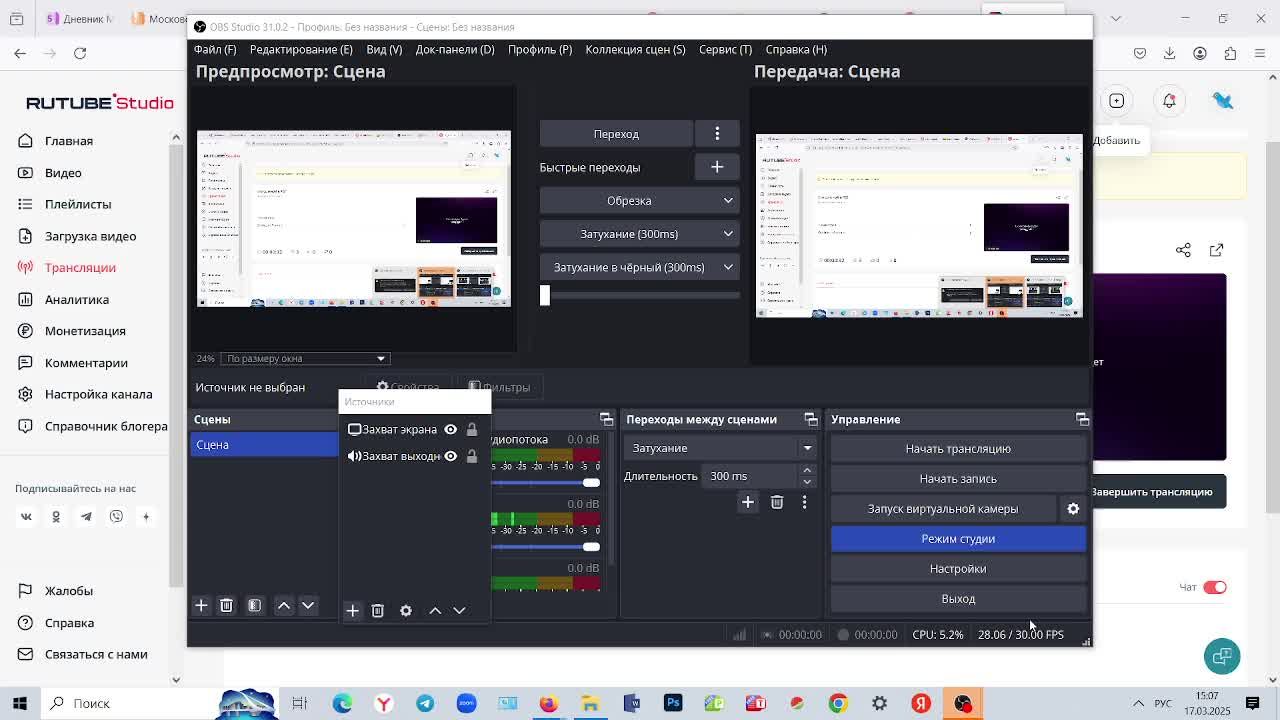The image size is (1280, 720).
Task: Open the Файл (F) menu
Action: click(215, 49)
